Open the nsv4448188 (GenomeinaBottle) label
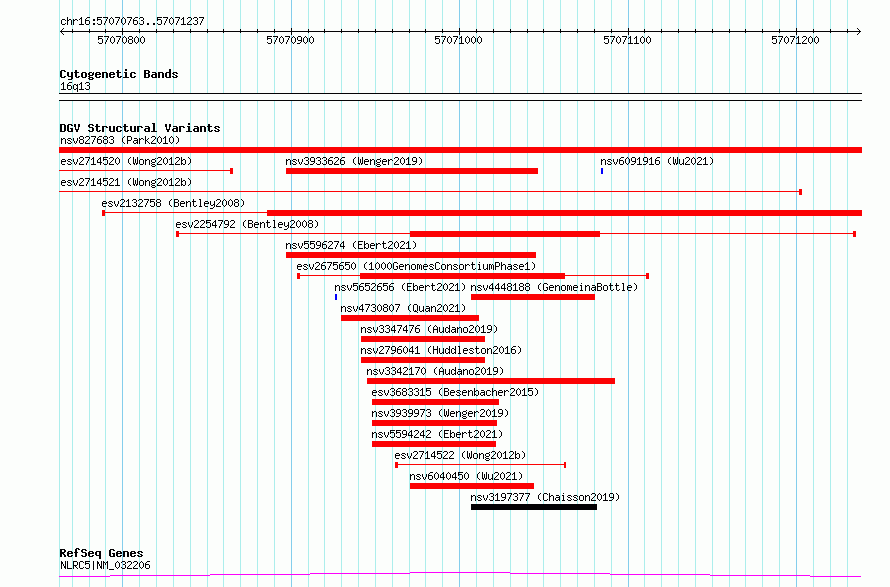 554,287
